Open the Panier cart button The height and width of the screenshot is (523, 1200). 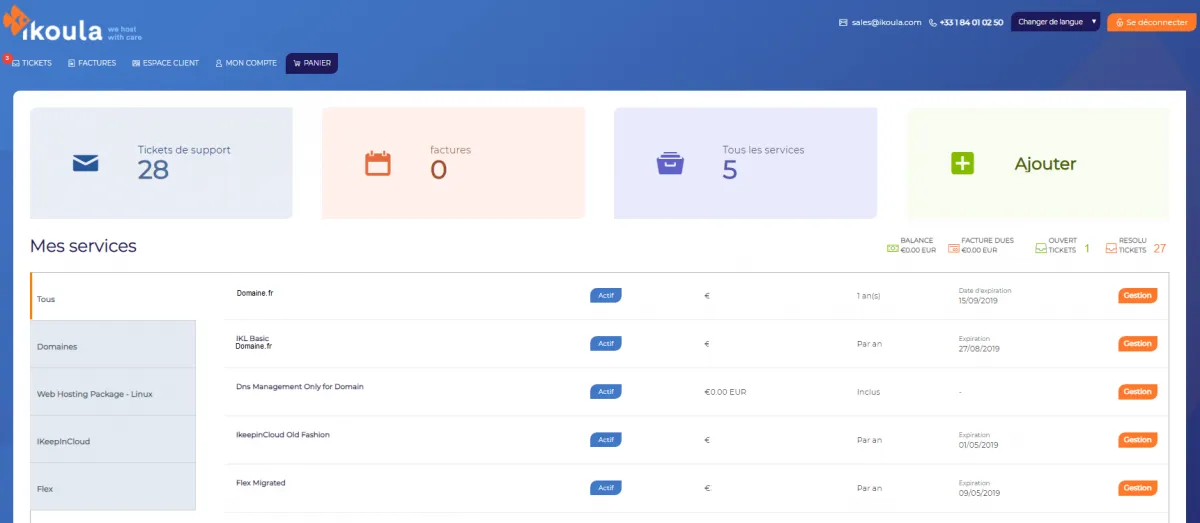[312, 63]
